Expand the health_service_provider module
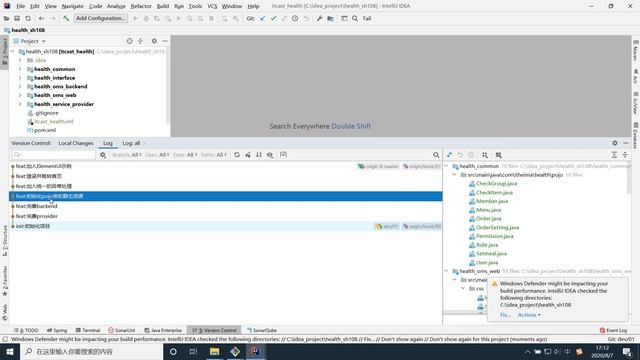The height and width of the screenshot is (360, 640). coord(20,104)
